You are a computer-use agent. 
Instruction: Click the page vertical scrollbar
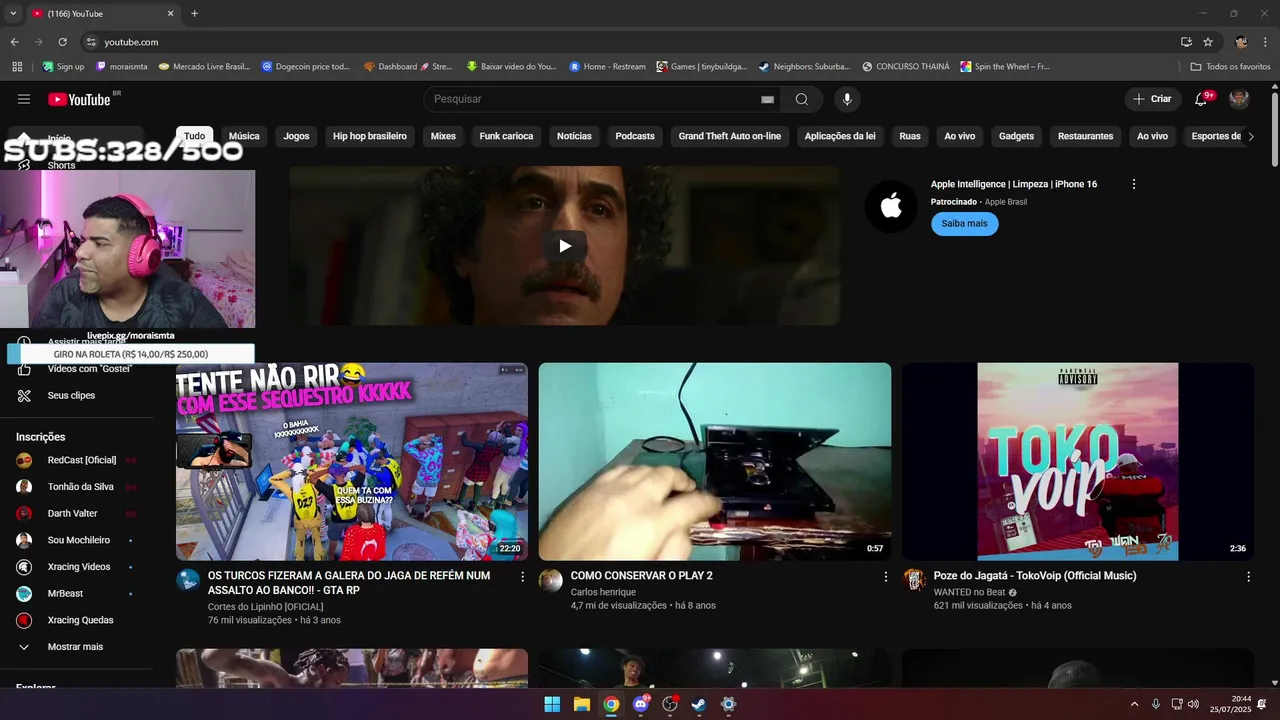click(1274, 130)
